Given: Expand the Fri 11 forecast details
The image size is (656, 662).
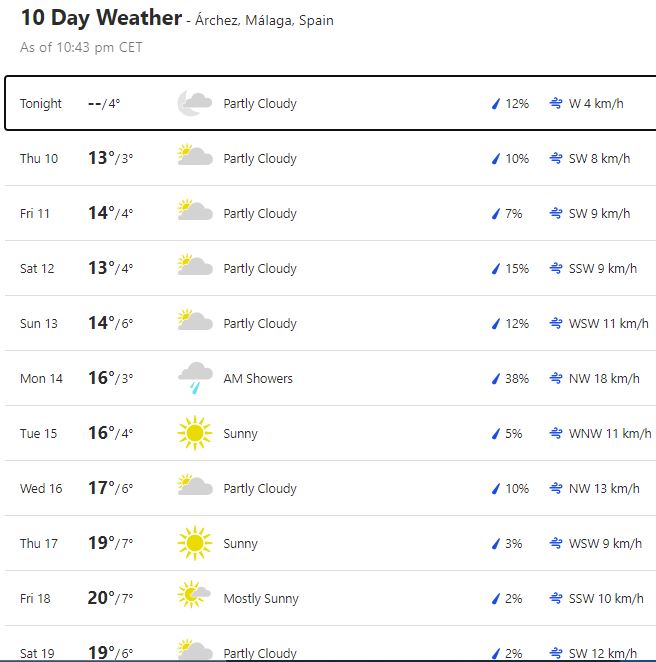Looking at the screenshot, I should pyautogui.click(x=330, y=213).
